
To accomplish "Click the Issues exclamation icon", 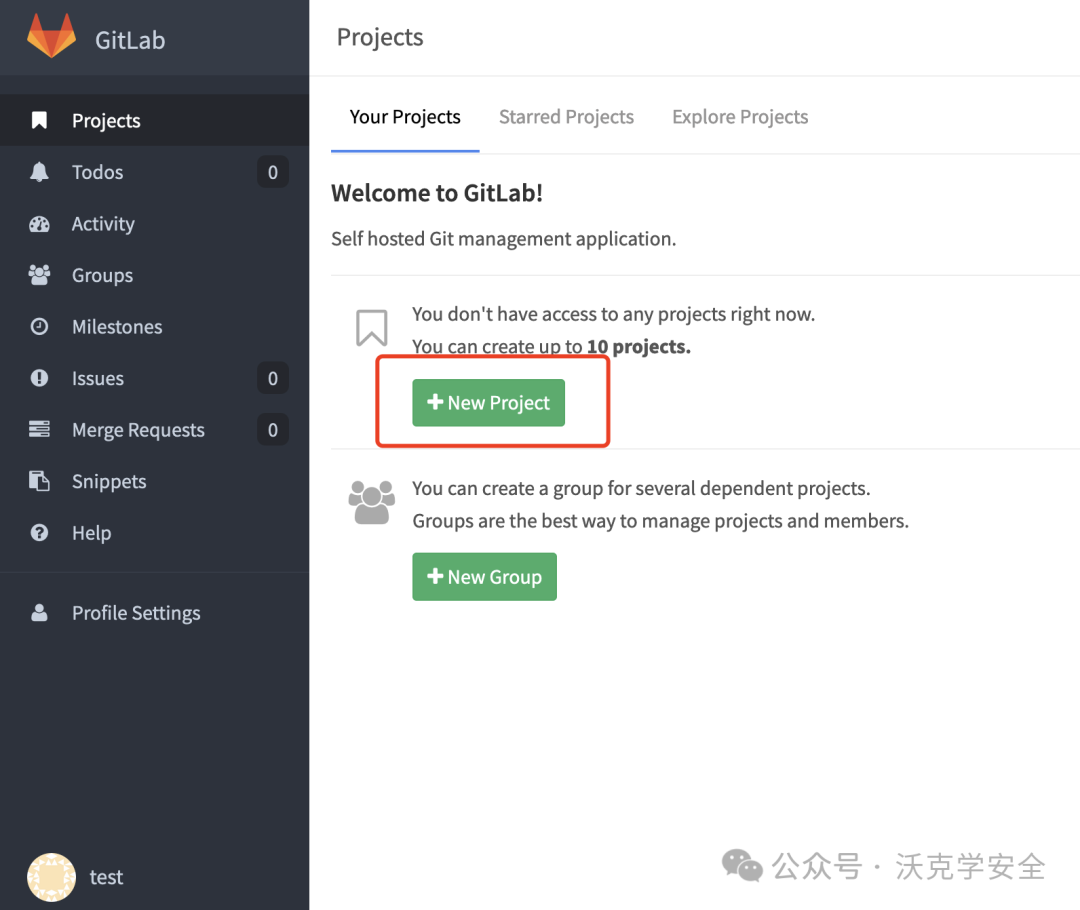I will pos(39,378).
